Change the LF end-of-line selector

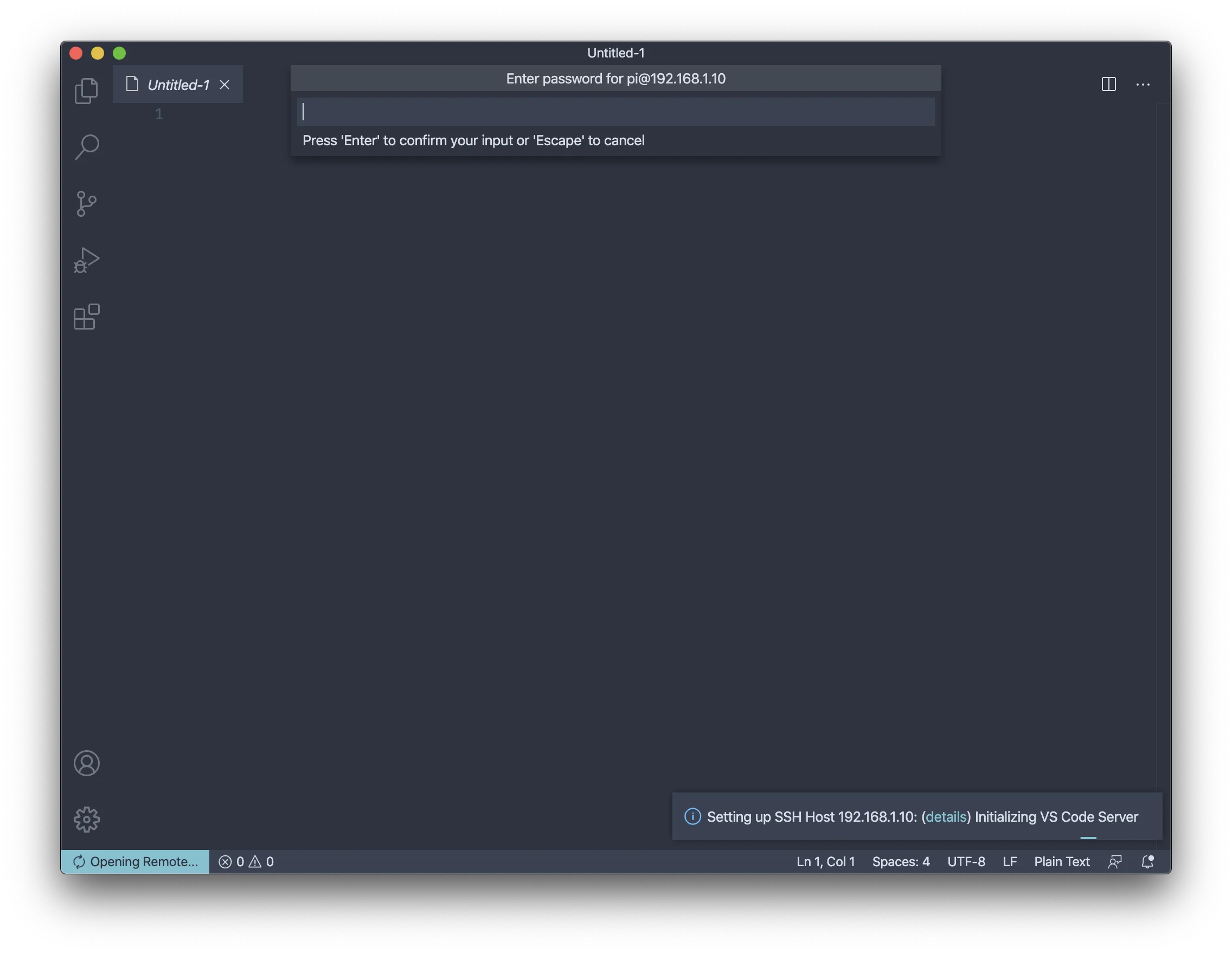point(1009,861)
